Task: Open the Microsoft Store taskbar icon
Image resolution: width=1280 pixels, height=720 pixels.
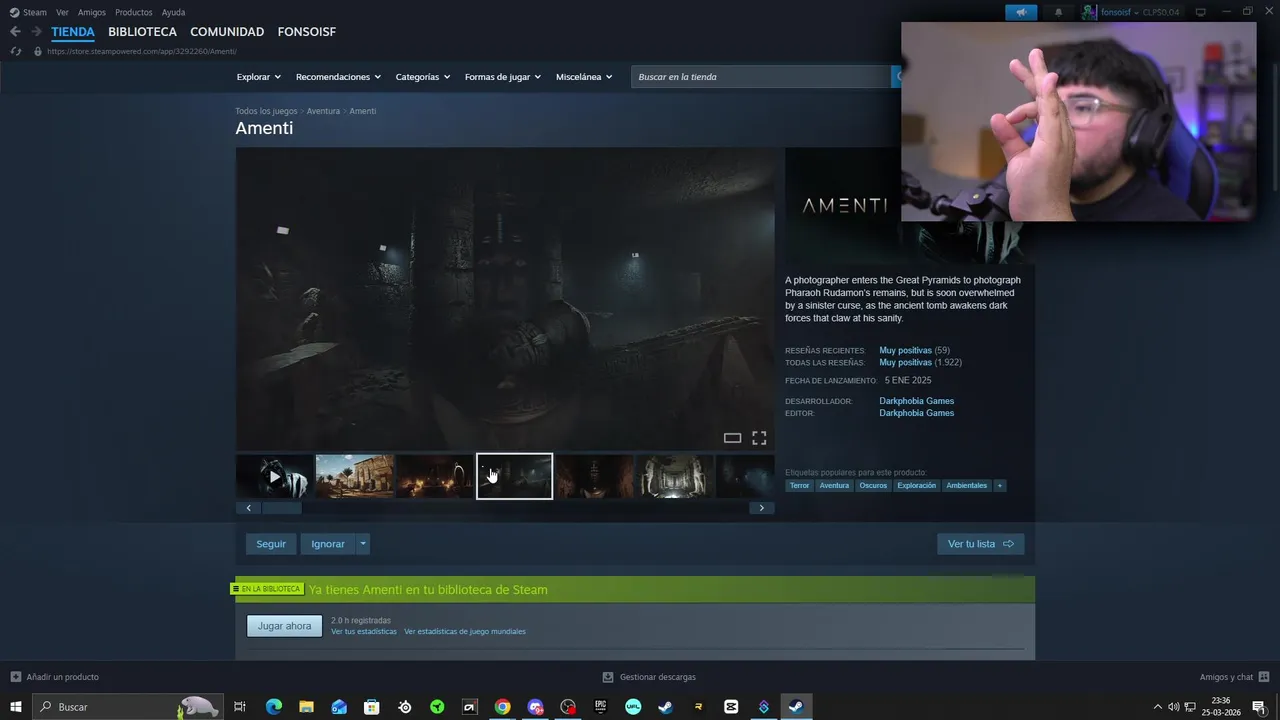Action: 372,707
